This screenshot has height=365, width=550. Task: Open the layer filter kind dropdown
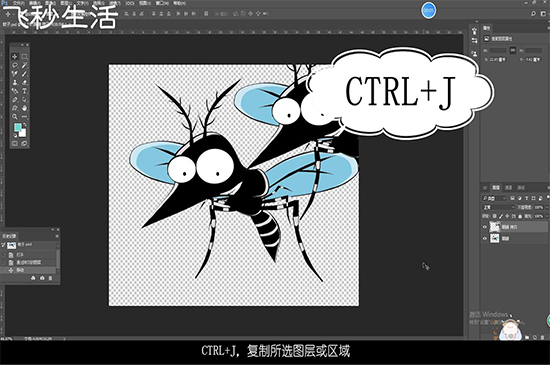(x=494, y=198)
